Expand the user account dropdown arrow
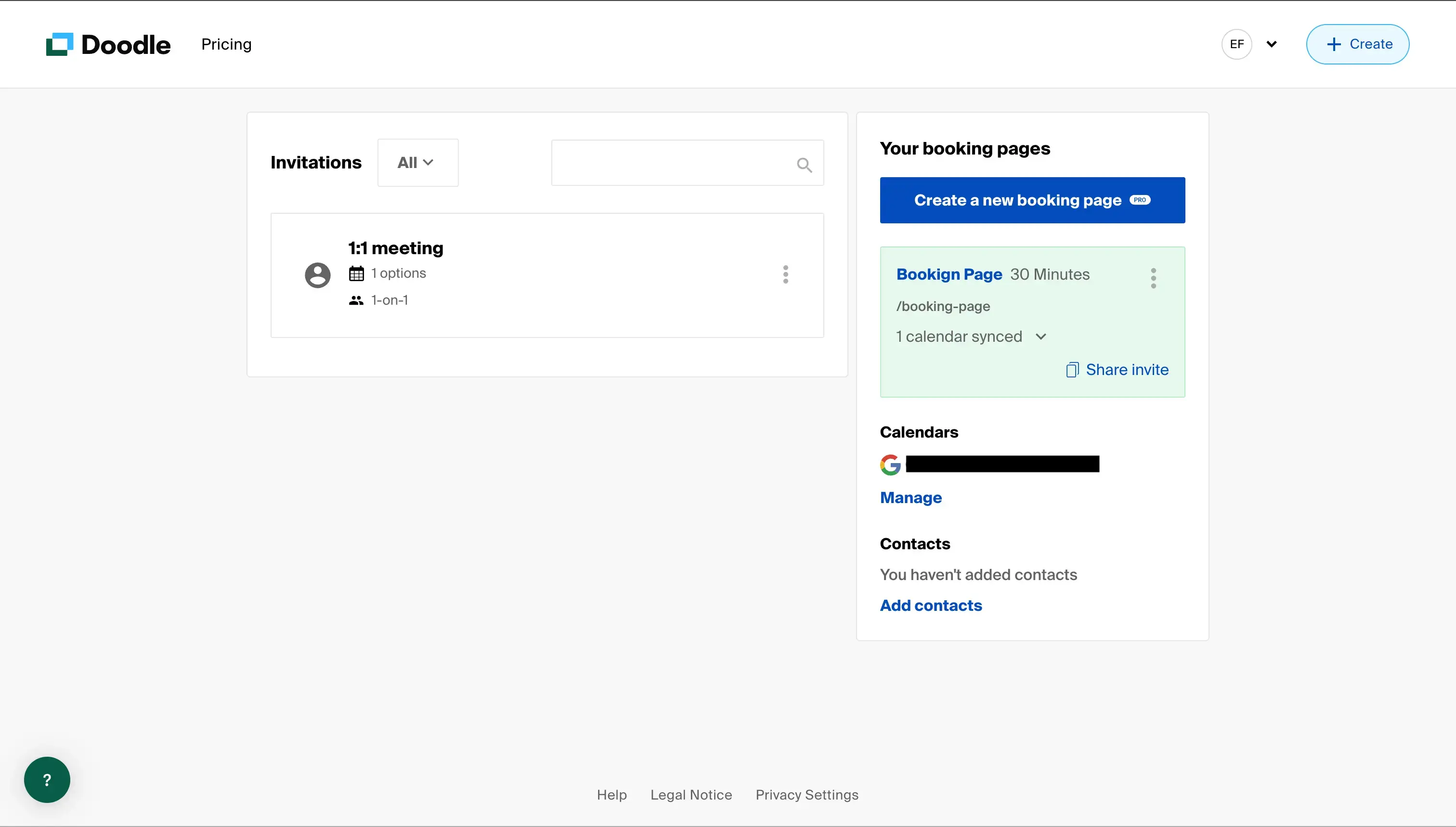This screenshot has height=827, width=1456. (1272, 43)
